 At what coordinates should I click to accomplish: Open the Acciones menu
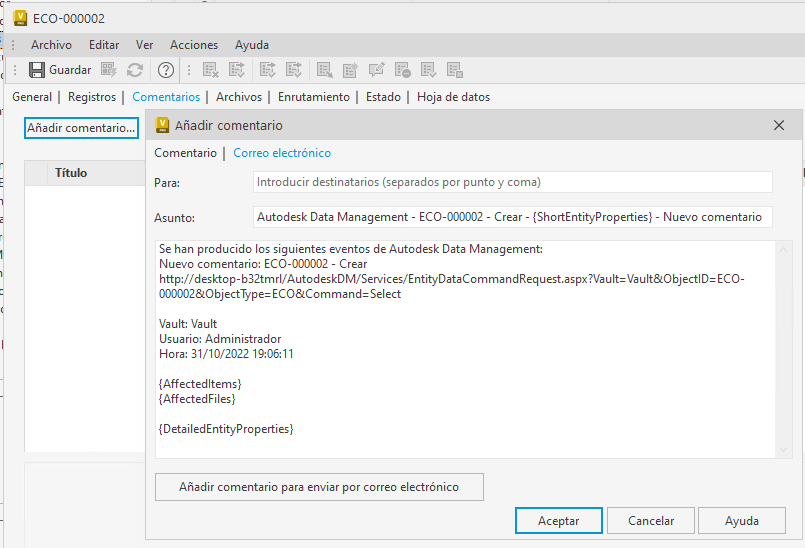194,45
